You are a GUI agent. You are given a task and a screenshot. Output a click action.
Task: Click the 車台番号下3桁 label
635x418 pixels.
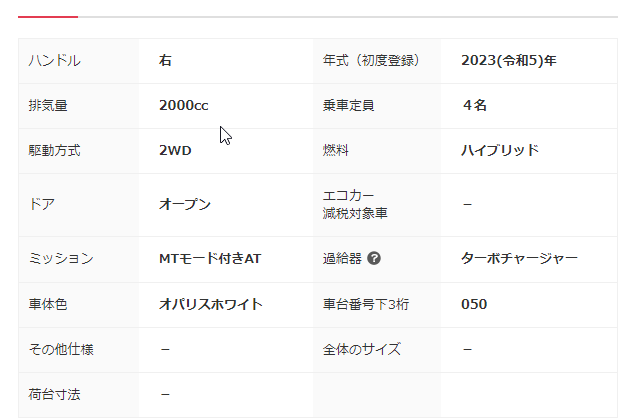(x=366, y=304)
